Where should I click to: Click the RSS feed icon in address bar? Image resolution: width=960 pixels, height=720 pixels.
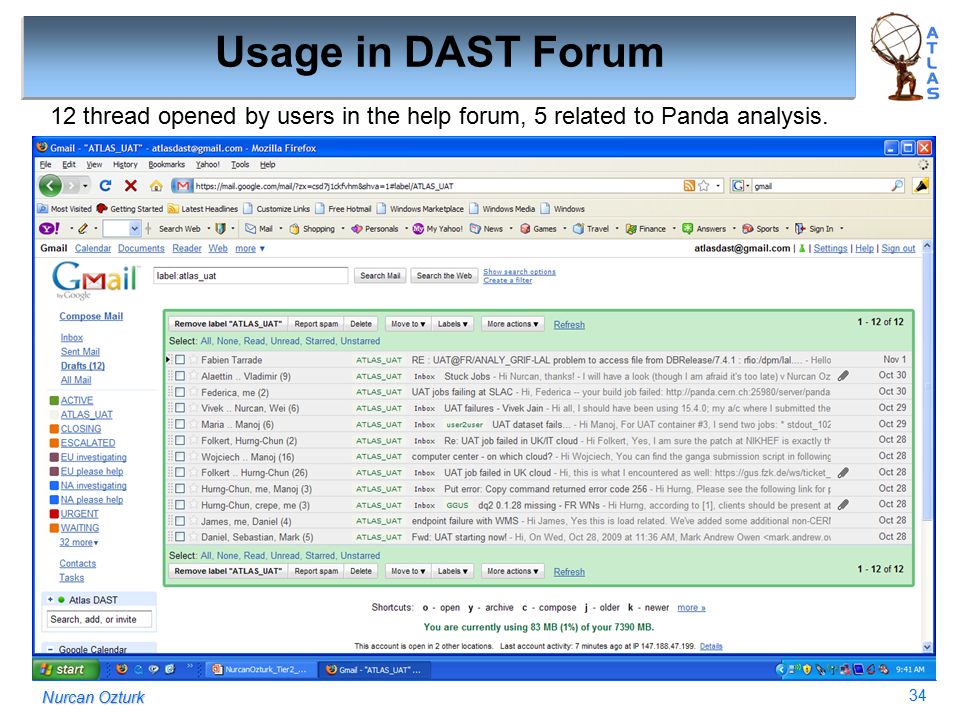pyautogui.click(x=689, y=186)
